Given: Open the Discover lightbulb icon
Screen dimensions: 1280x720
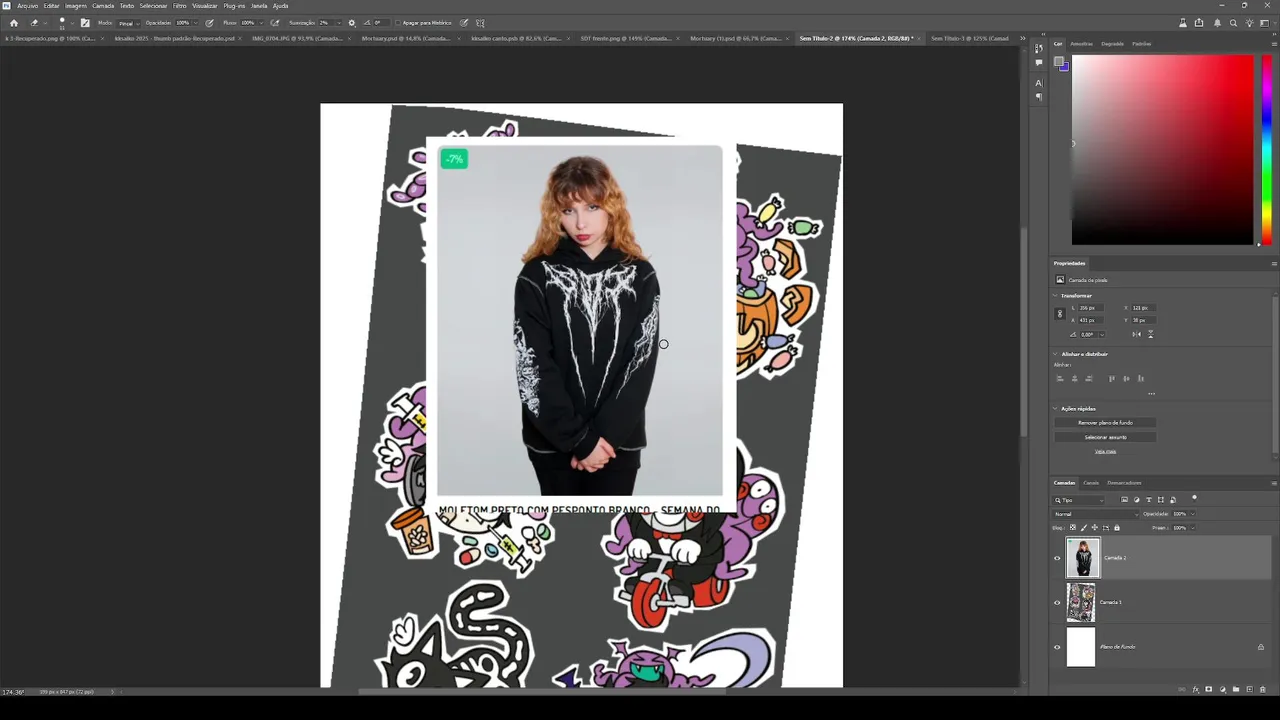Looking at the screenshot, I should (1250, 23).
